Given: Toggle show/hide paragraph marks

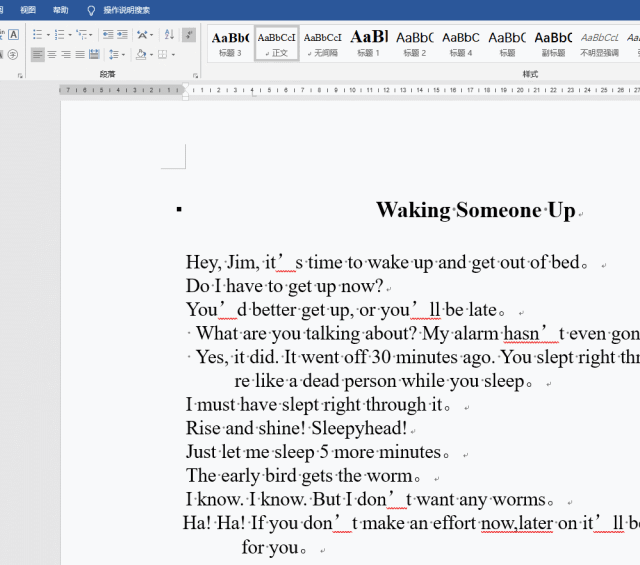Looking at the screenshot, I should pyautogui.click(x=189, y=34).
